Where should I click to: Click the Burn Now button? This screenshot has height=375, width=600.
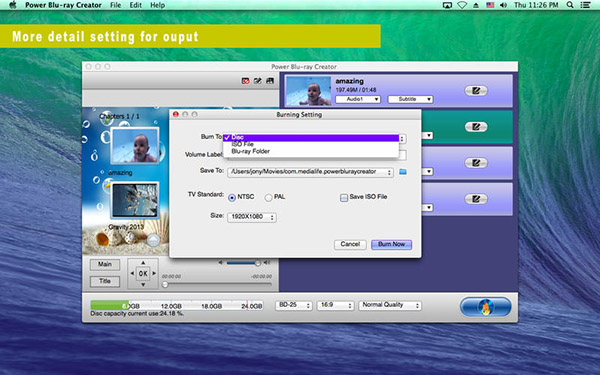click(391, 245)
